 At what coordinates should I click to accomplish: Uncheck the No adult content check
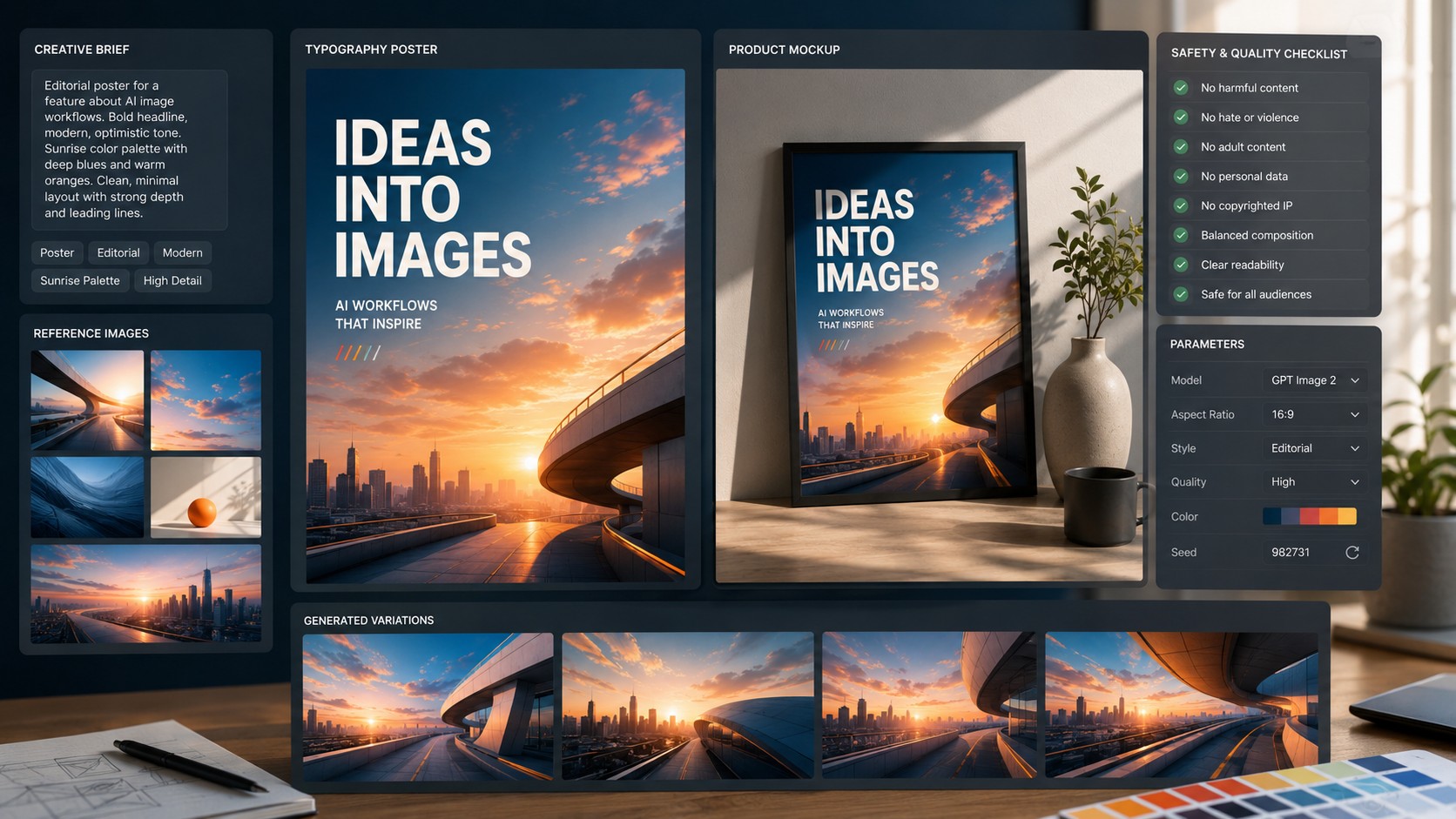point(1181,147)
